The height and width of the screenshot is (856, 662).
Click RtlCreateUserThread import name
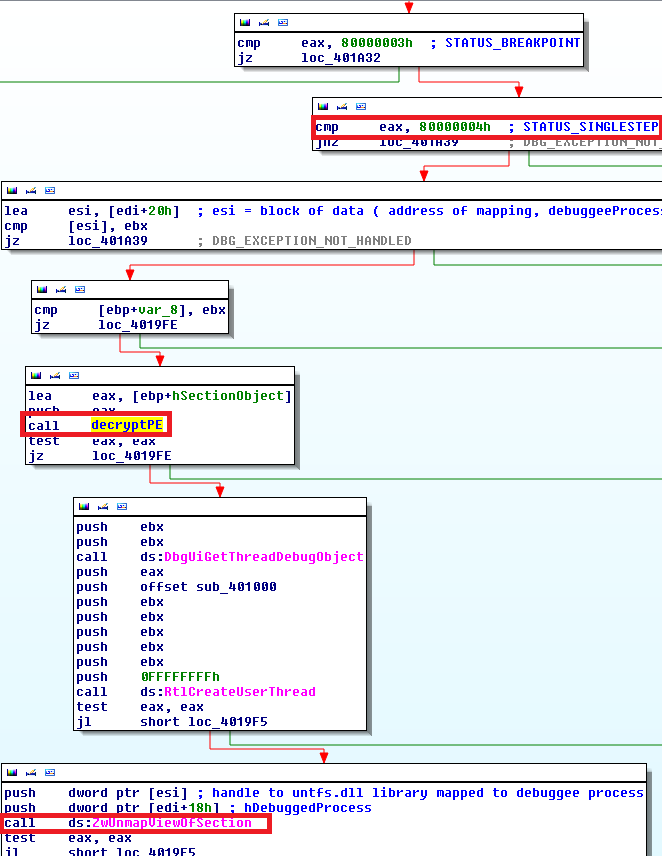(240, 692)
